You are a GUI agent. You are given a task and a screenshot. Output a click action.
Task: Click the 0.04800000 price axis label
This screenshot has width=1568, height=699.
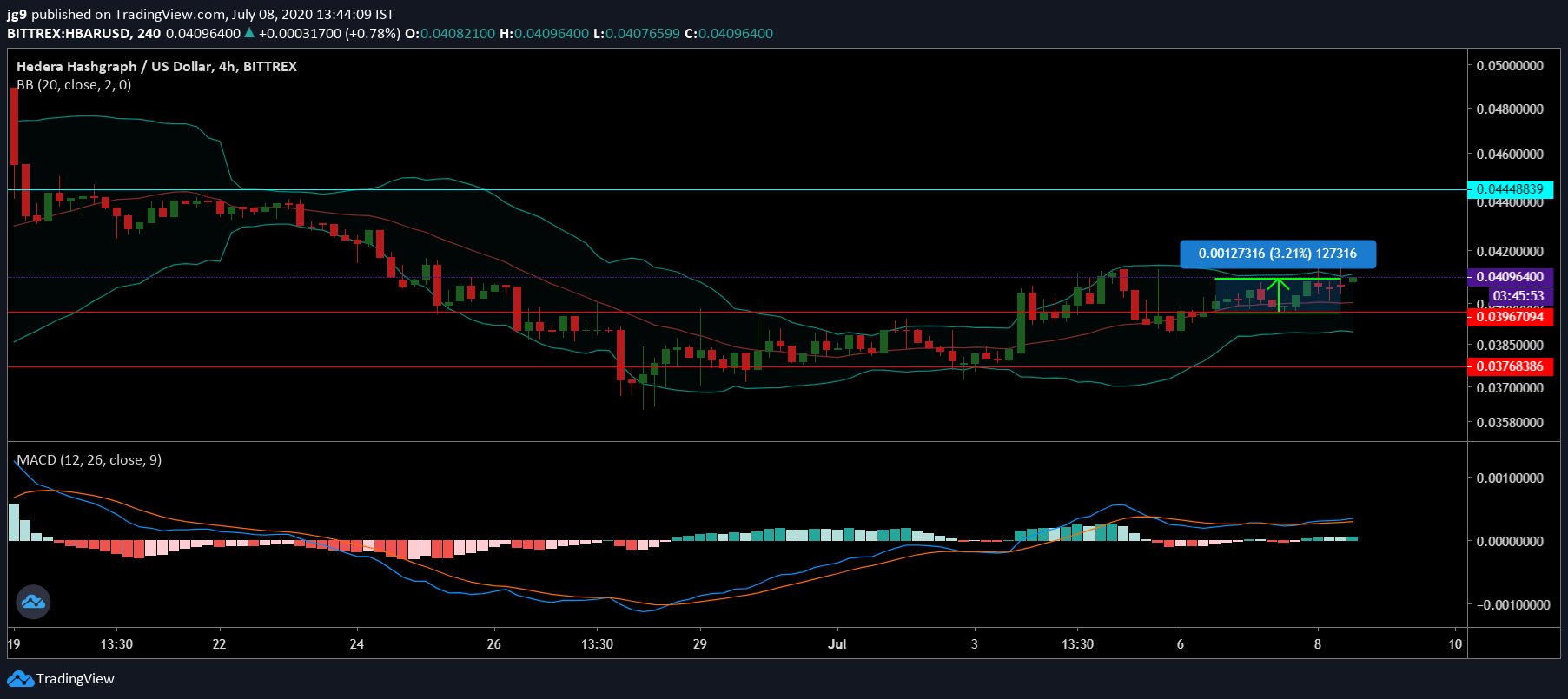point(1510,109)
